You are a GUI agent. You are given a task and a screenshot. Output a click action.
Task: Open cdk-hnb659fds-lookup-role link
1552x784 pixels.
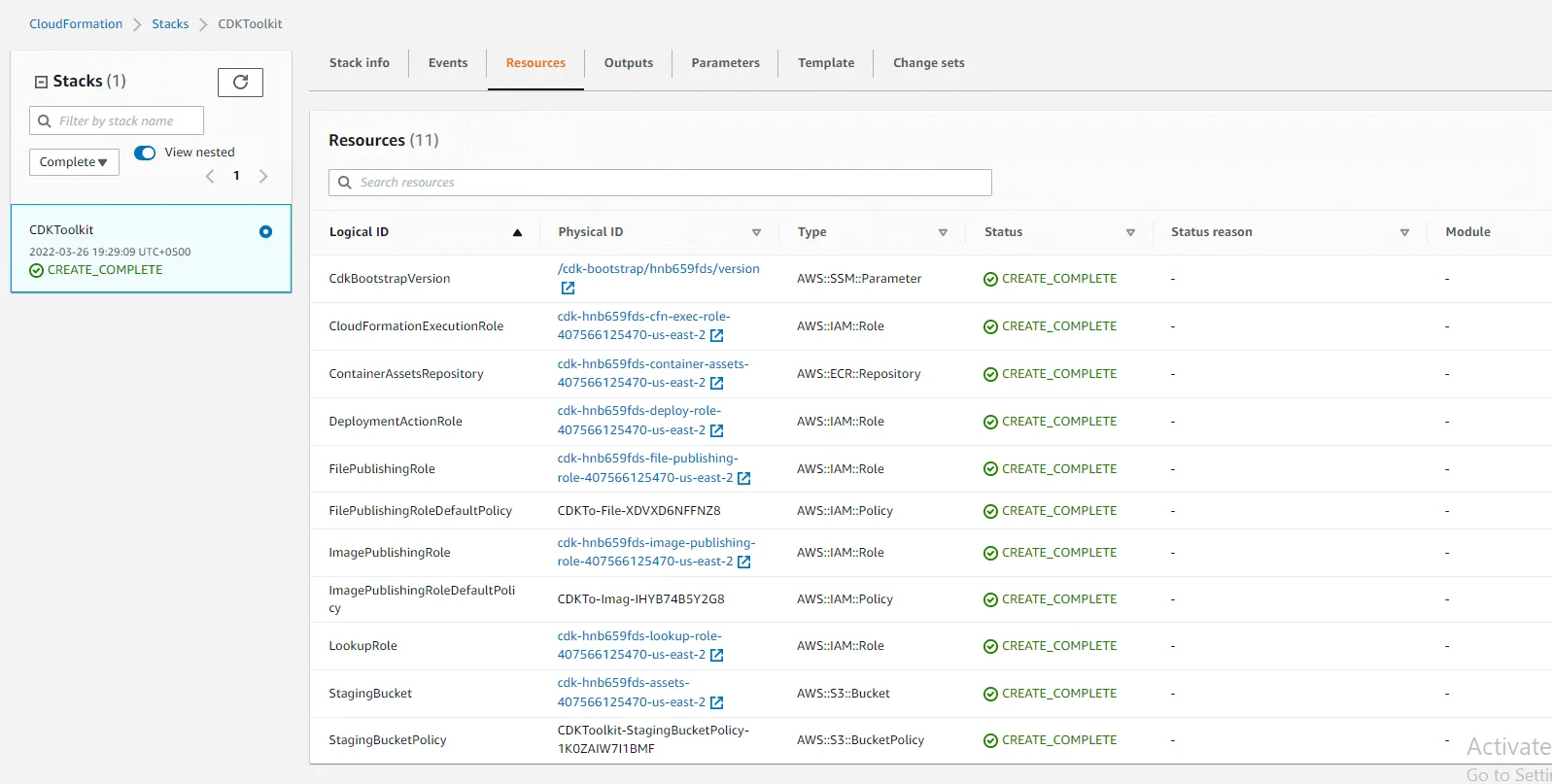pos(639,645)
